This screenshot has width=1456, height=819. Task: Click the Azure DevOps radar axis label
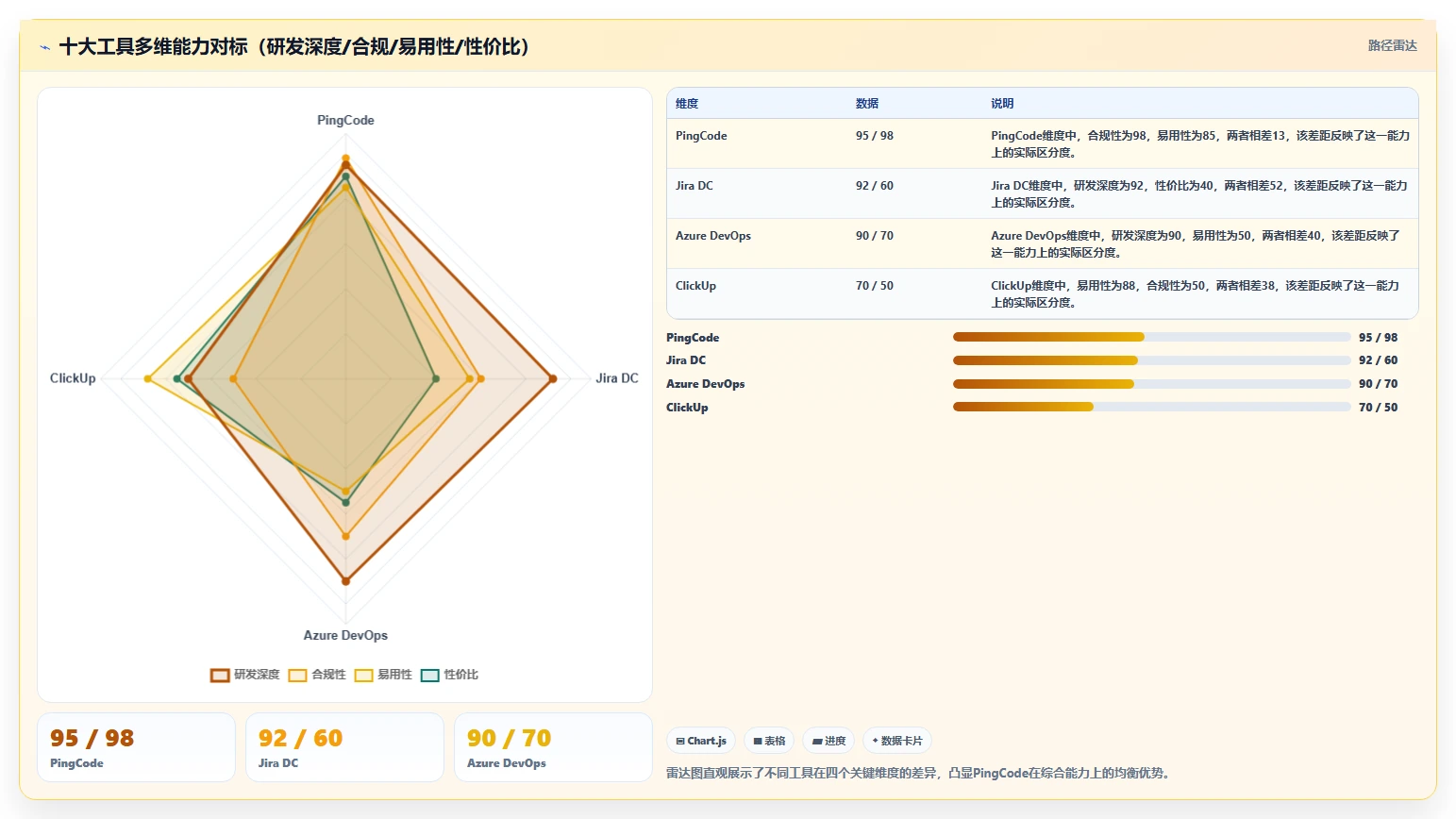(x=345, y=636)
